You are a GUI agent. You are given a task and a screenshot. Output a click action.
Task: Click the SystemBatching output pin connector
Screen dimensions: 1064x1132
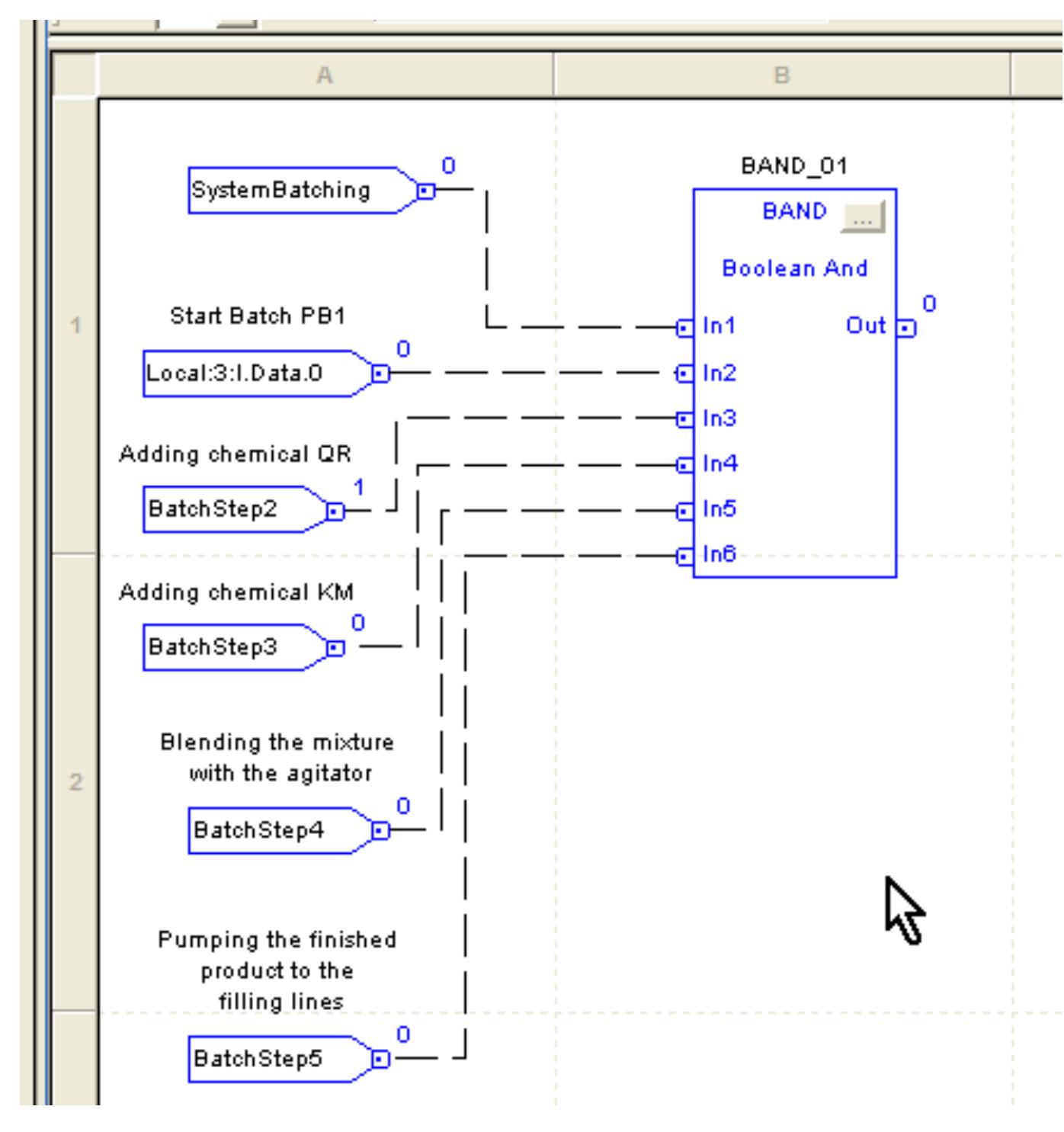(x=427, y=191)
